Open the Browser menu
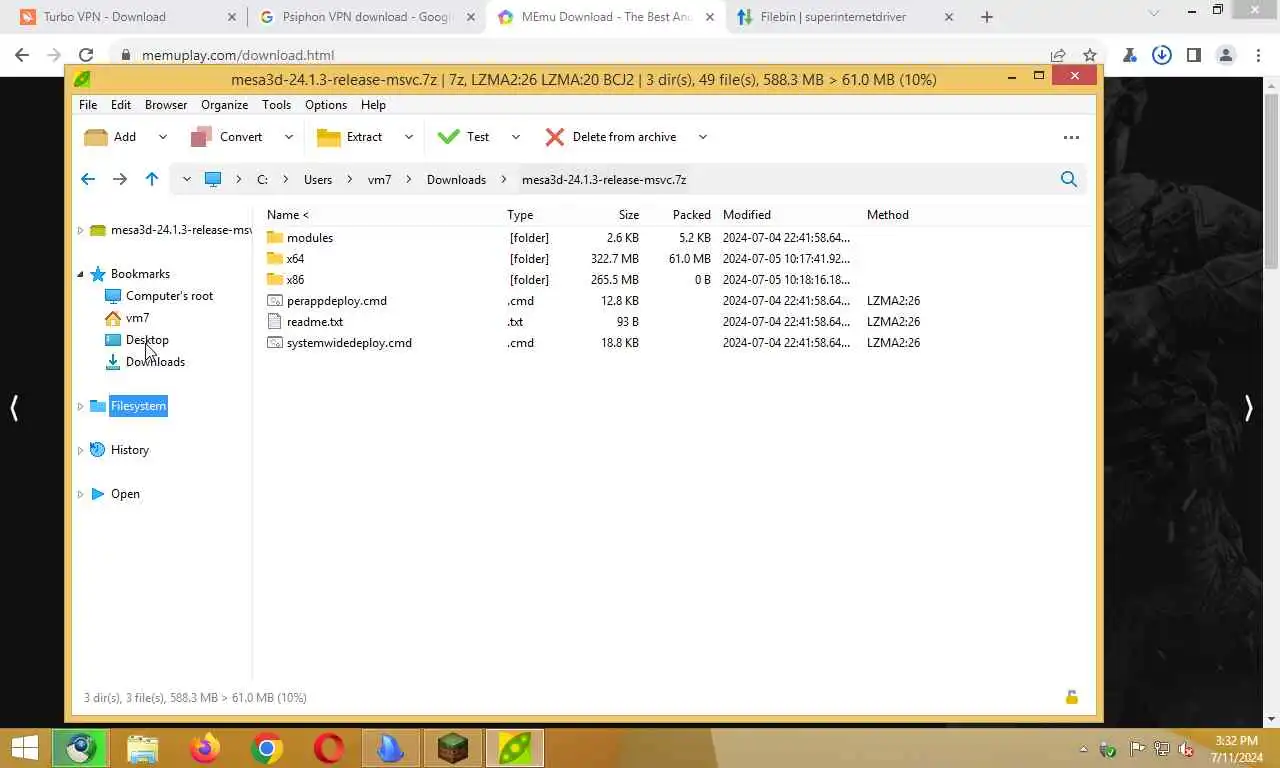This screenshot has height=768, width=1280. 166,105
